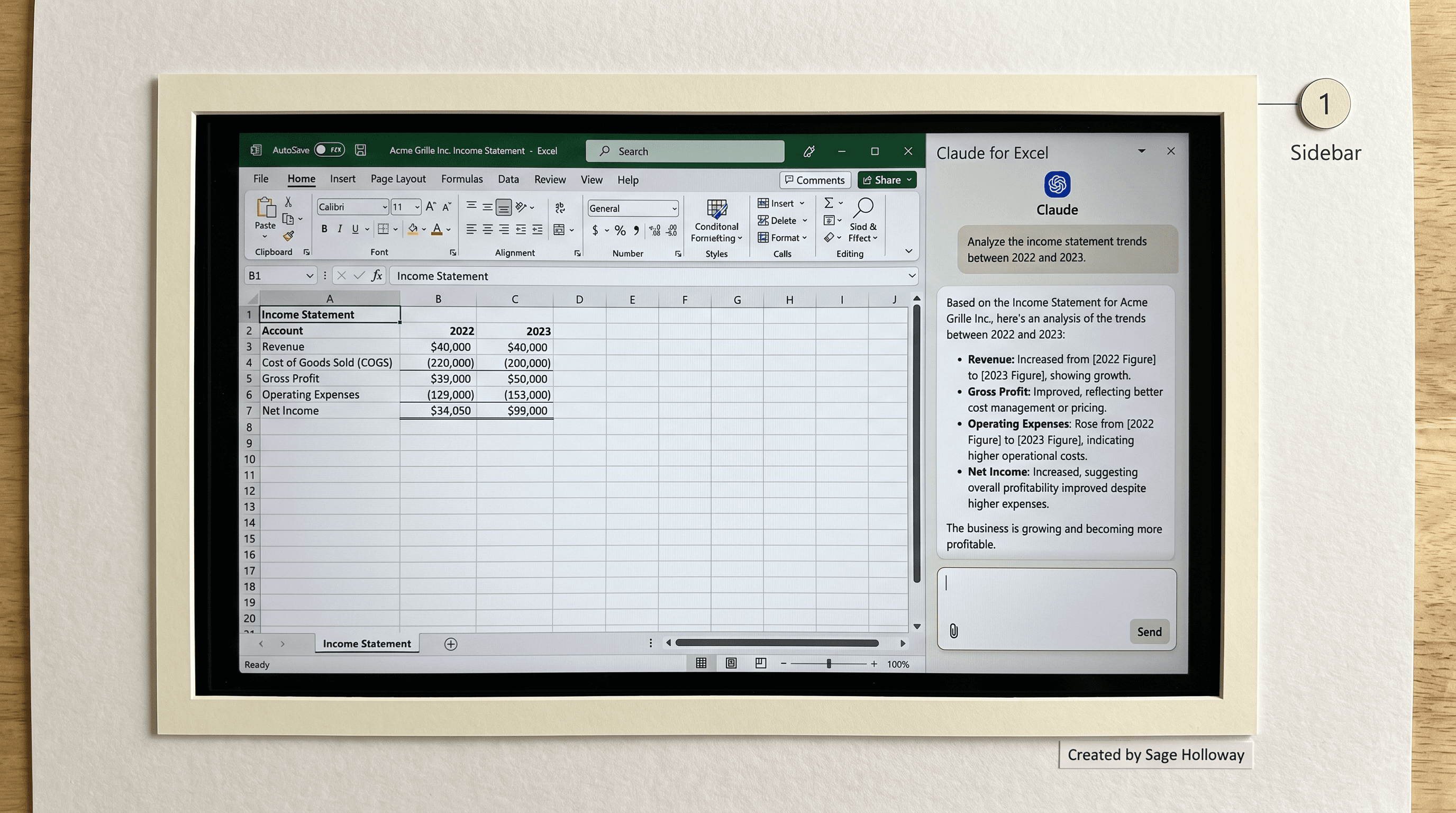Click the AutoSum sigma icon
The image size is (1456, 813).
tap(829, 203)
